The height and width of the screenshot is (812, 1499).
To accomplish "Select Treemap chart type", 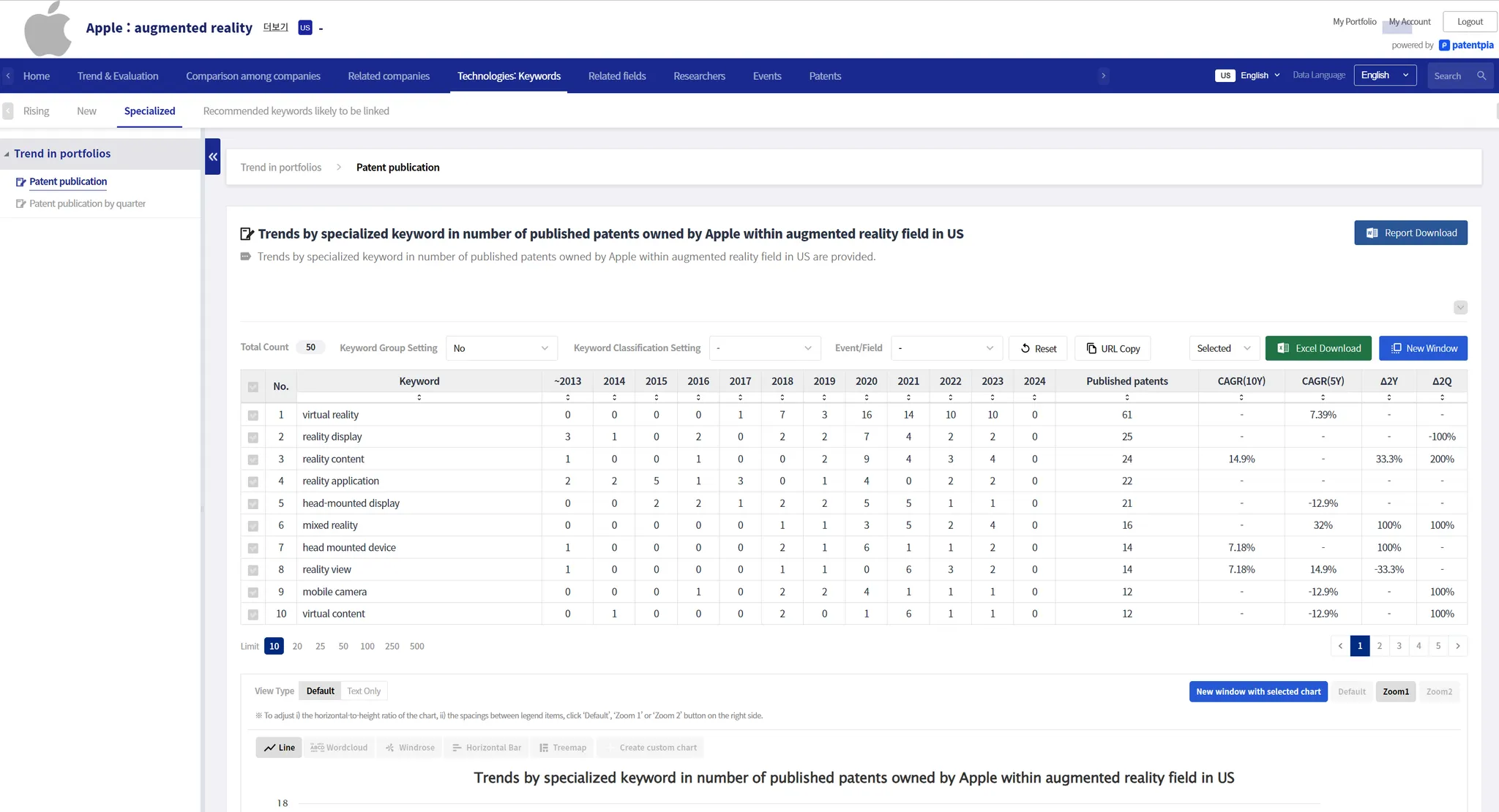I will [x=563, y=748].
